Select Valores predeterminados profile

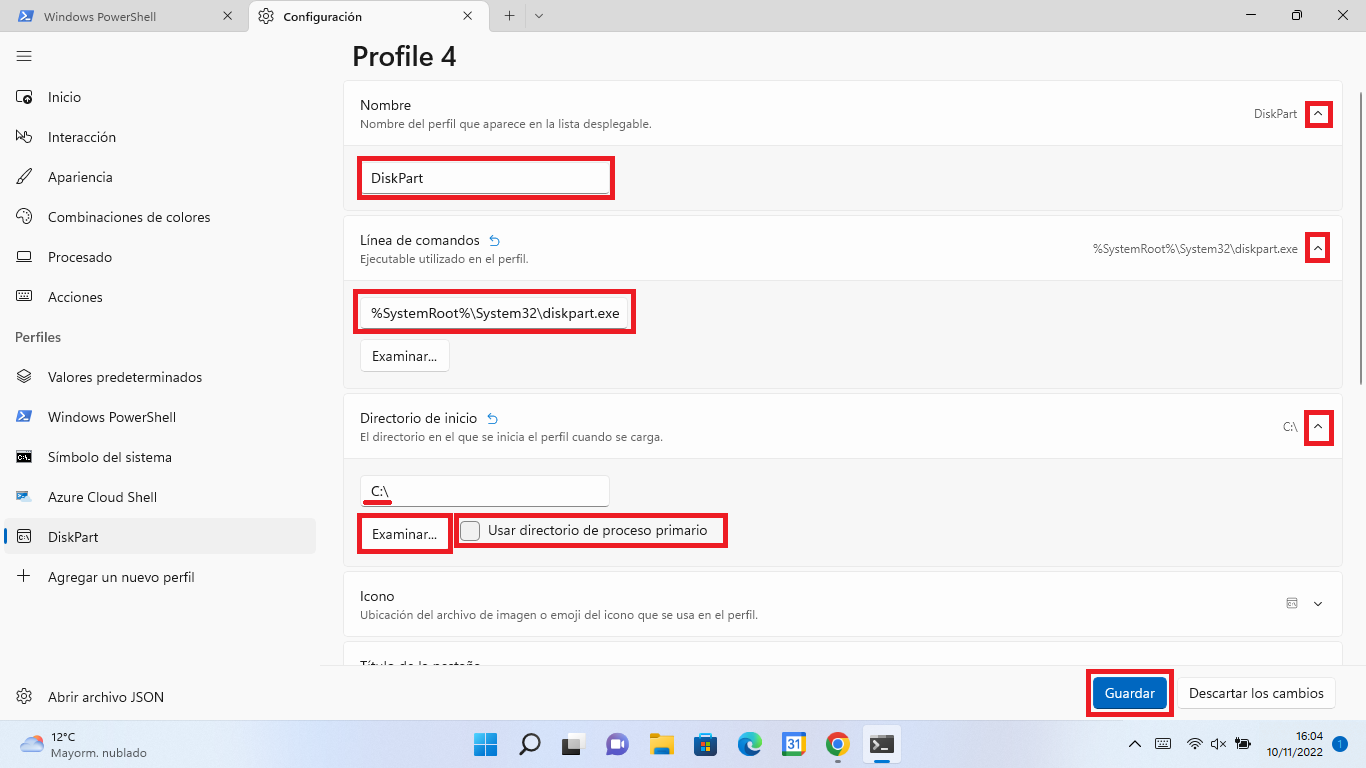[160, 377]
